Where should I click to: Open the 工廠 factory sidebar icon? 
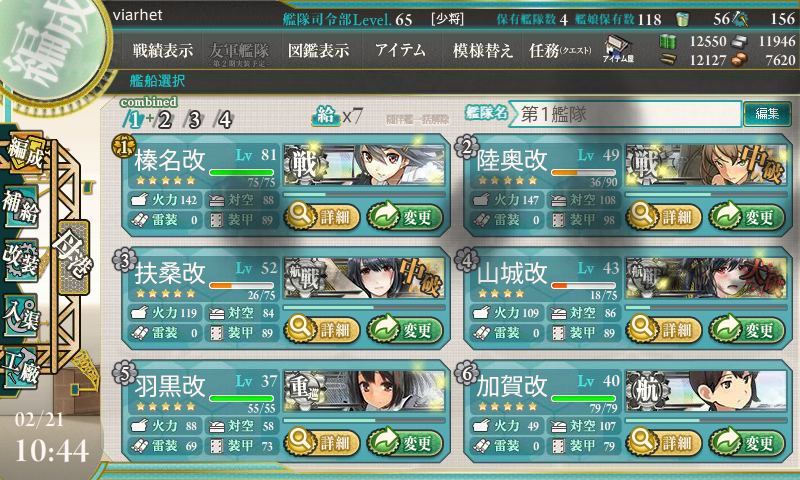coord(21,368)
